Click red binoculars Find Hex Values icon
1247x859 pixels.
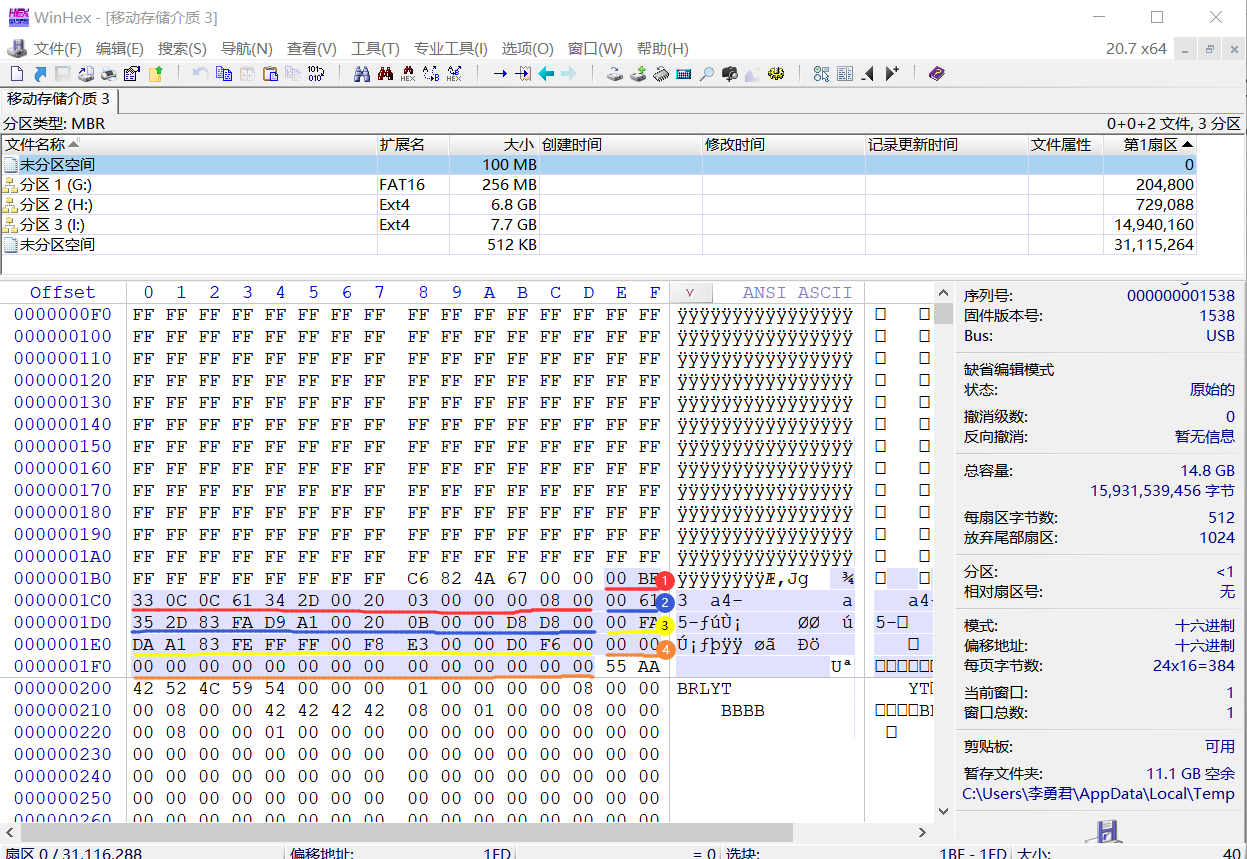point(385,74)
